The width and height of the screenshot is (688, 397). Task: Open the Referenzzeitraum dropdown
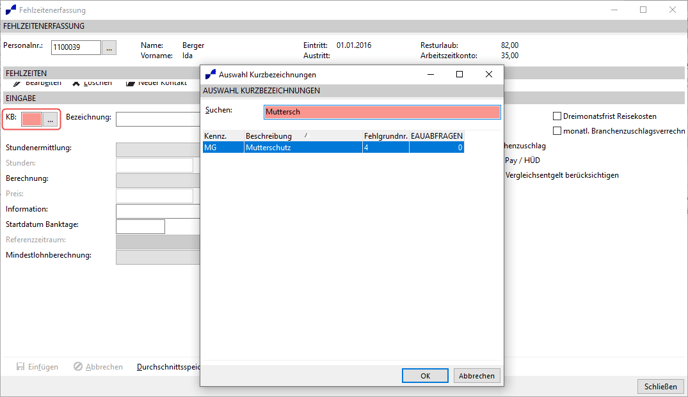click(158, 242)
